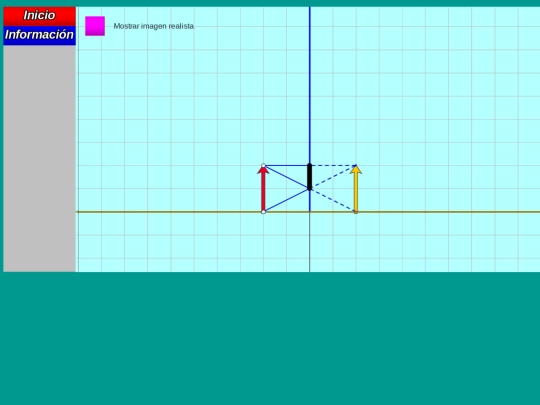This screenshot has height=405, width=540.
Task: Select the white handle at red arrow tip
Action: pos(263,166)
